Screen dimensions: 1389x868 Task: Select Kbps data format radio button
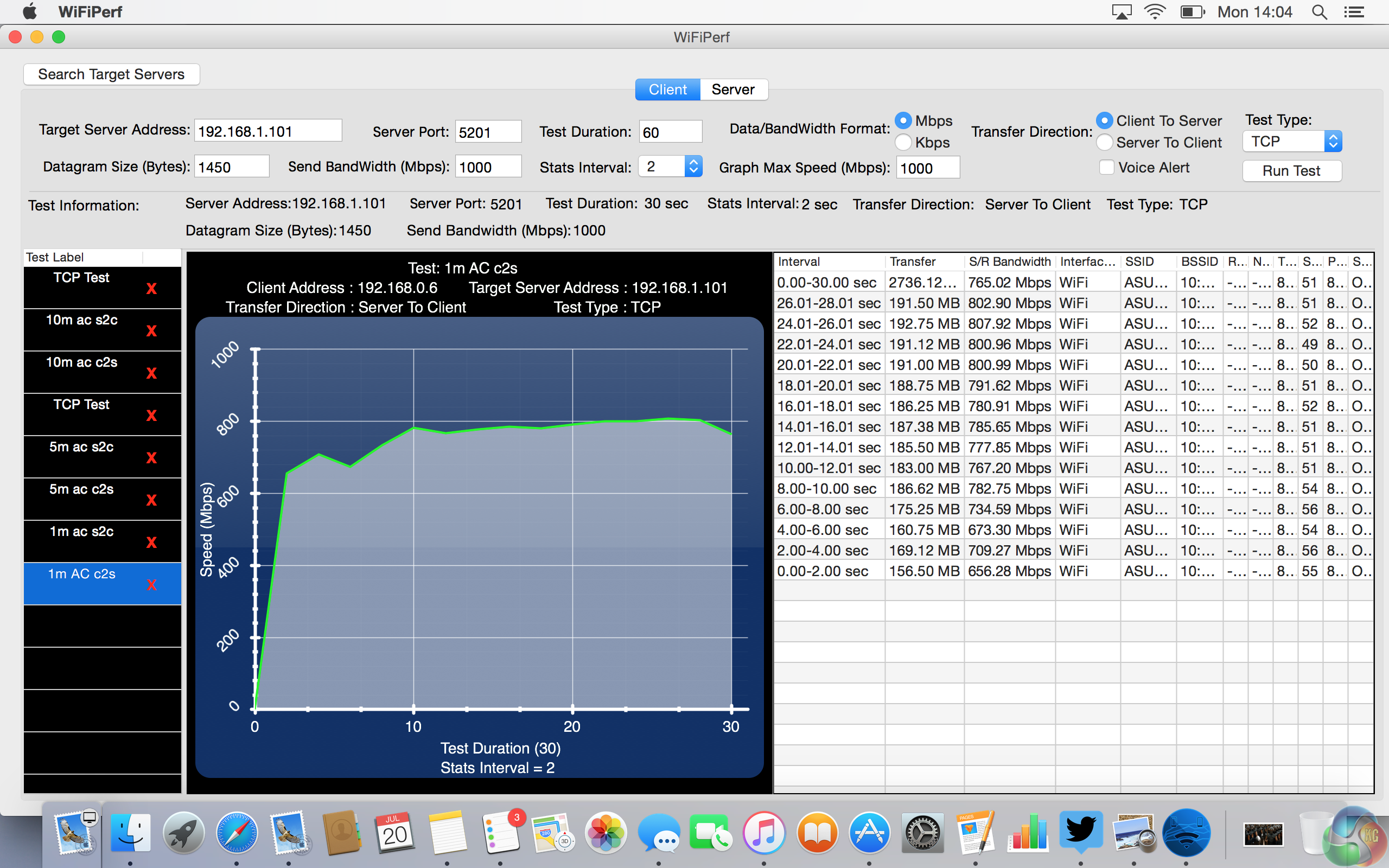click(903, 142)
